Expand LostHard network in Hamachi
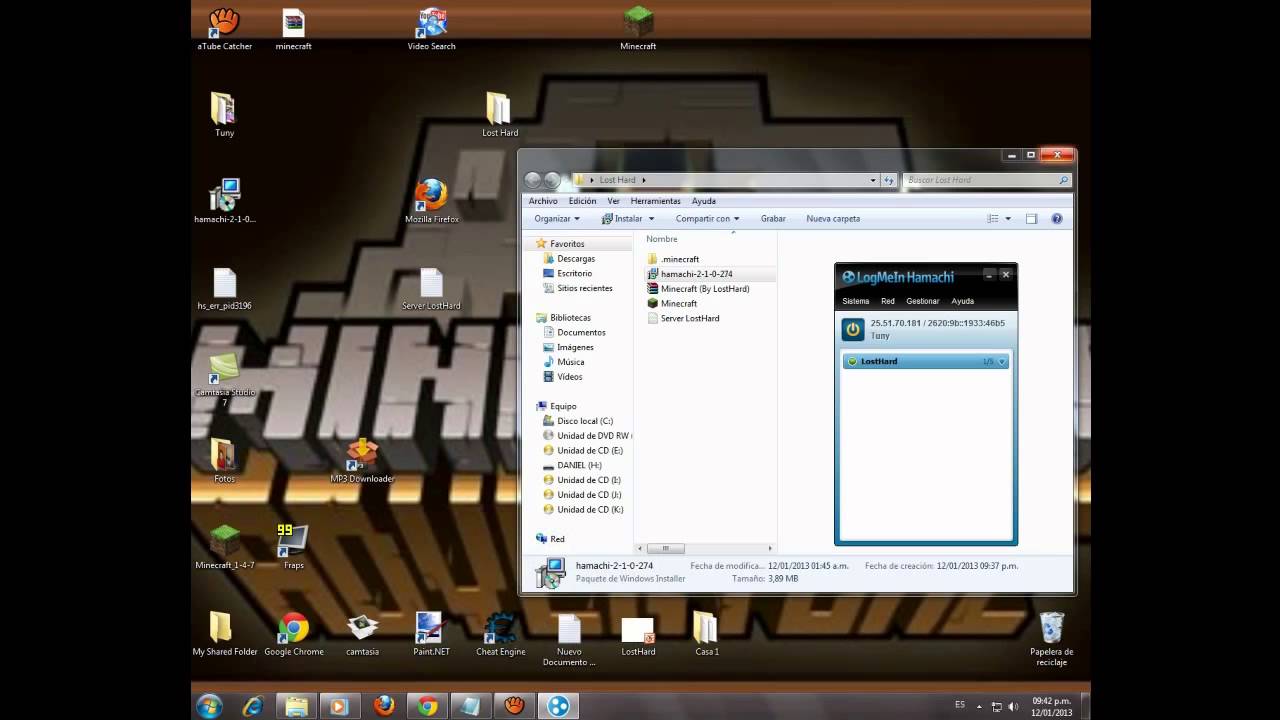Viewport: 1280px width, 720px height. coord(1002,361)
